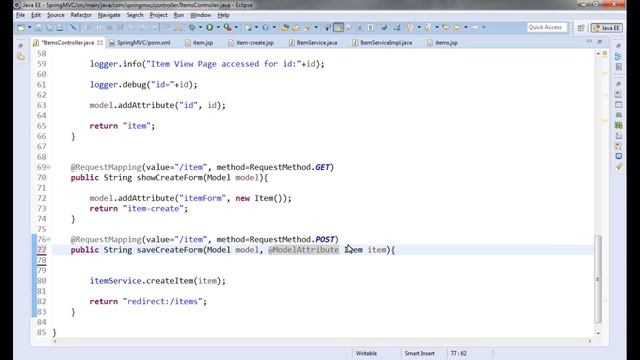Click the Forward navigation arrow in toolbar

[x=475, y=27]
